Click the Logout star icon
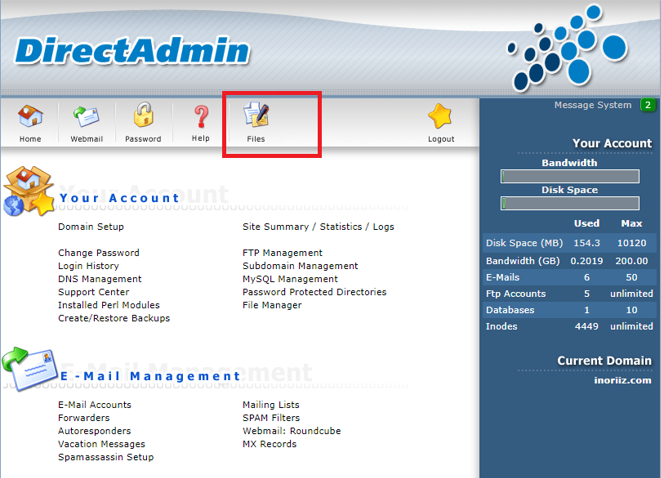This screenshot has width=661, height=478. [x=440, y=116]
